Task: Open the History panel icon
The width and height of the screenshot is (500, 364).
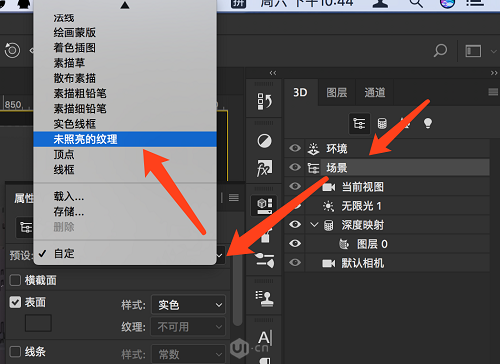Action: pos(265,101)
